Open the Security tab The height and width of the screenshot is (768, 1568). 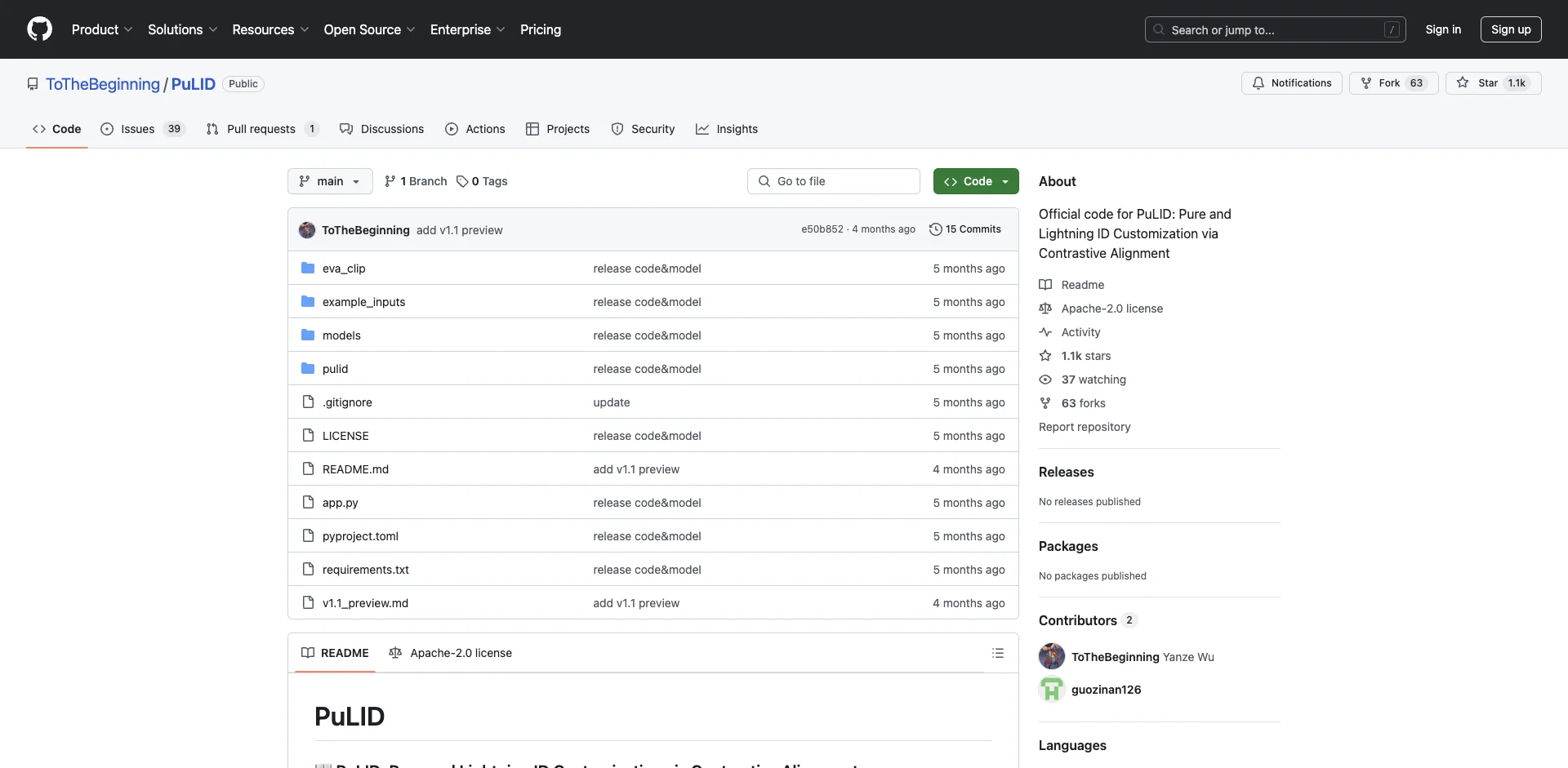pyautogui.click(x=643, y=129)
